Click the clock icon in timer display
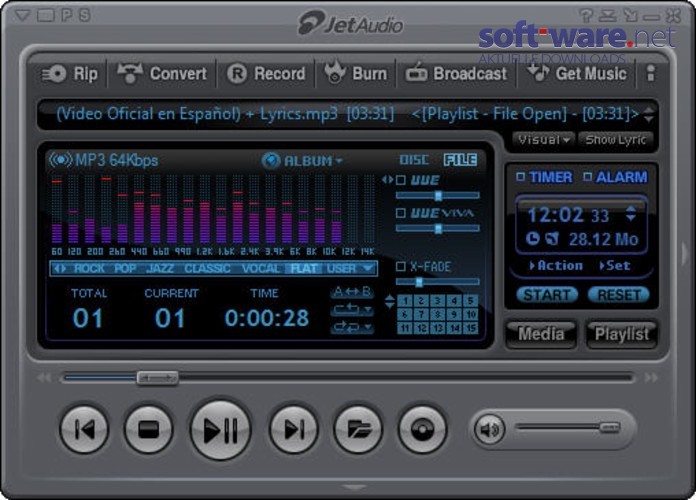696x500 pixels. click(x=533, y=239)
